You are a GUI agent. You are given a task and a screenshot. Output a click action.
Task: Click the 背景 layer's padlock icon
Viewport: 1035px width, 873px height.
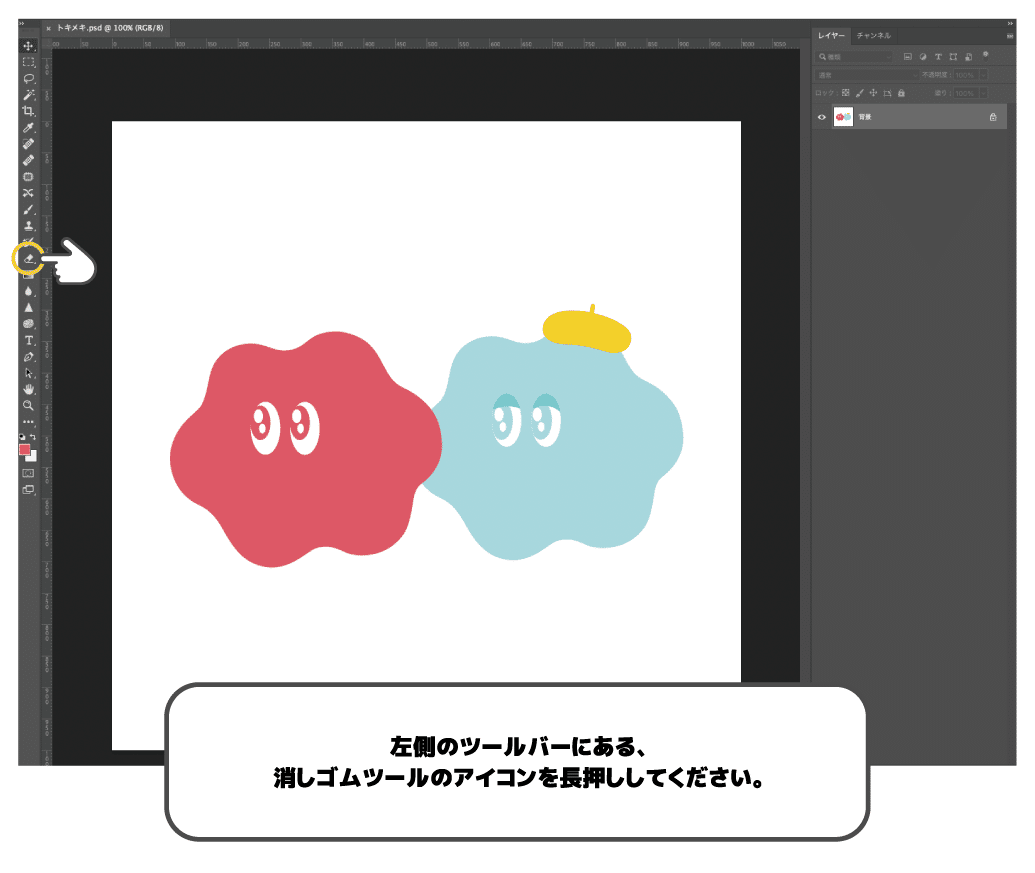993,117
